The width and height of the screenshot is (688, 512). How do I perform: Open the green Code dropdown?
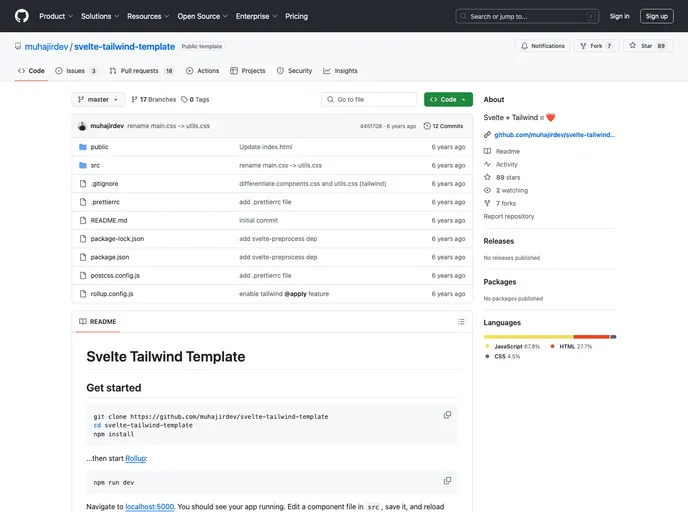(448, 100)
